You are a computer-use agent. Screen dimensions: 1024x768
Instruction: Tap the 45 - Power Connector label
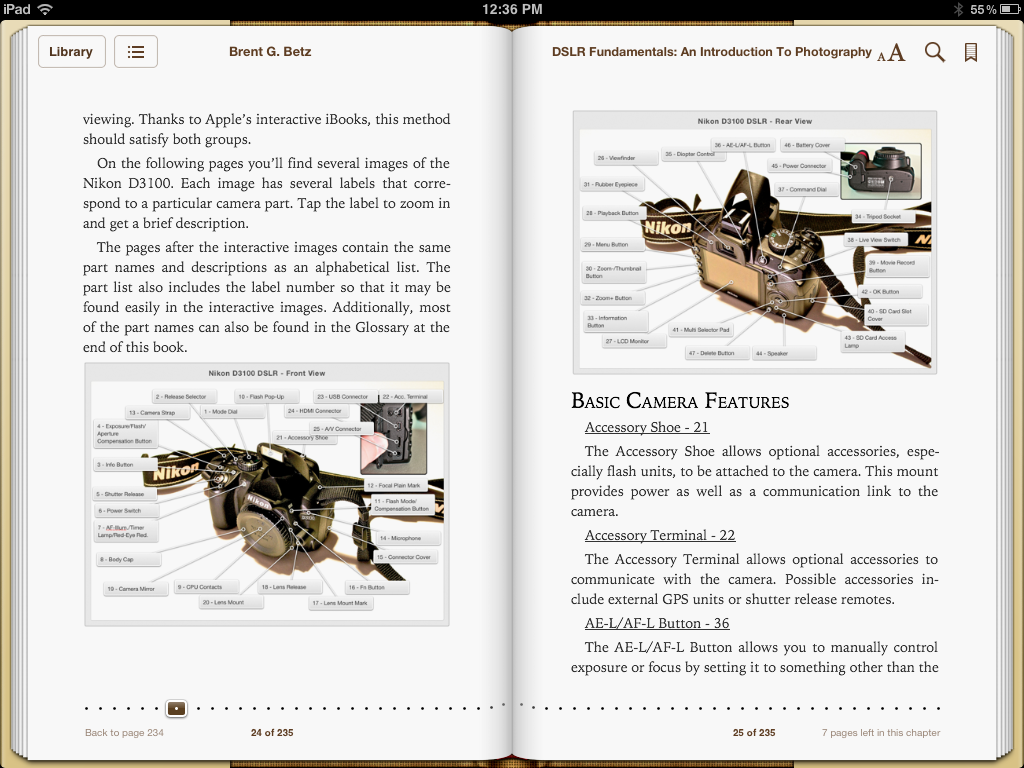799,166
